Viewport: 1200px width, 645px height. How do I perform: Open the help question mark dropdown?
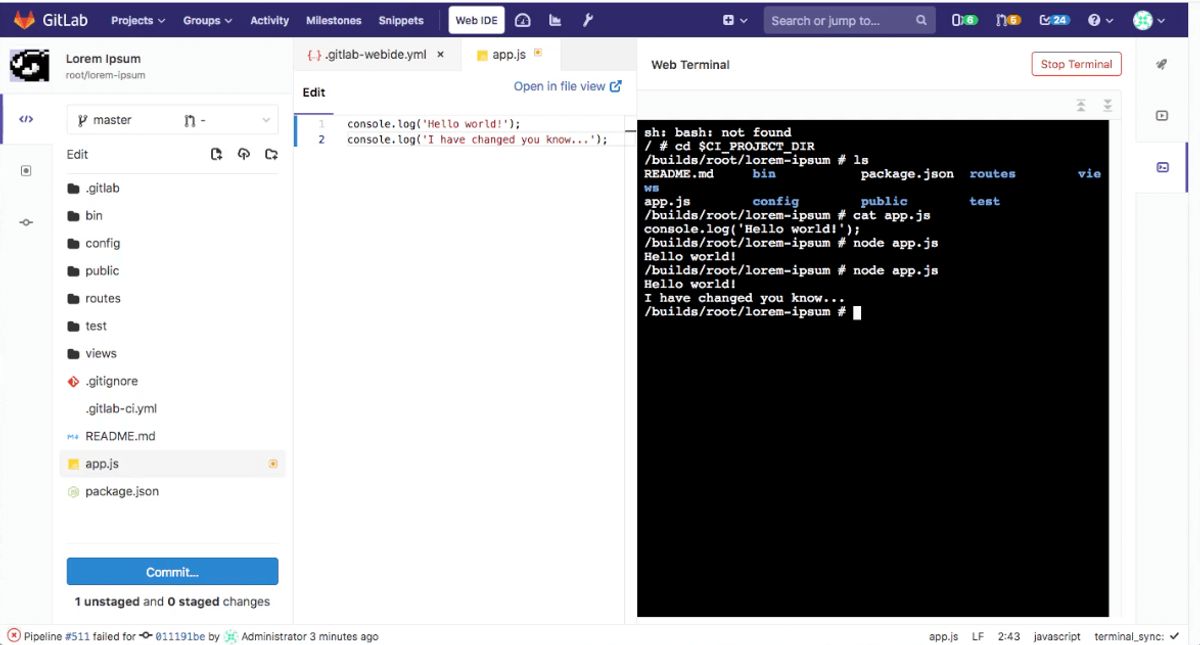point(1097,19)
